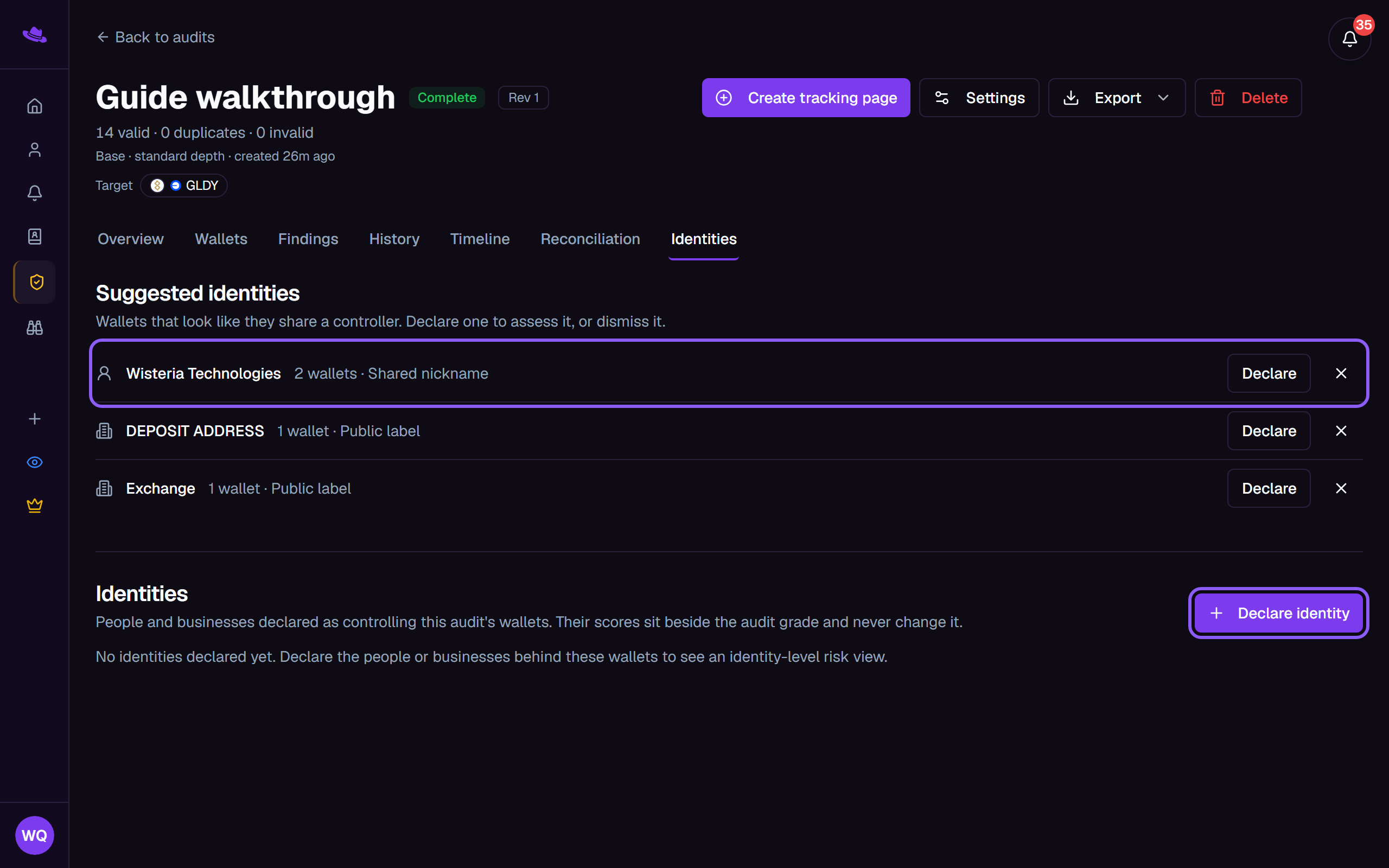Viewport: 1389px width, 868px height.
Task: Open the crown premium icon
Action: tap(34, 506)
